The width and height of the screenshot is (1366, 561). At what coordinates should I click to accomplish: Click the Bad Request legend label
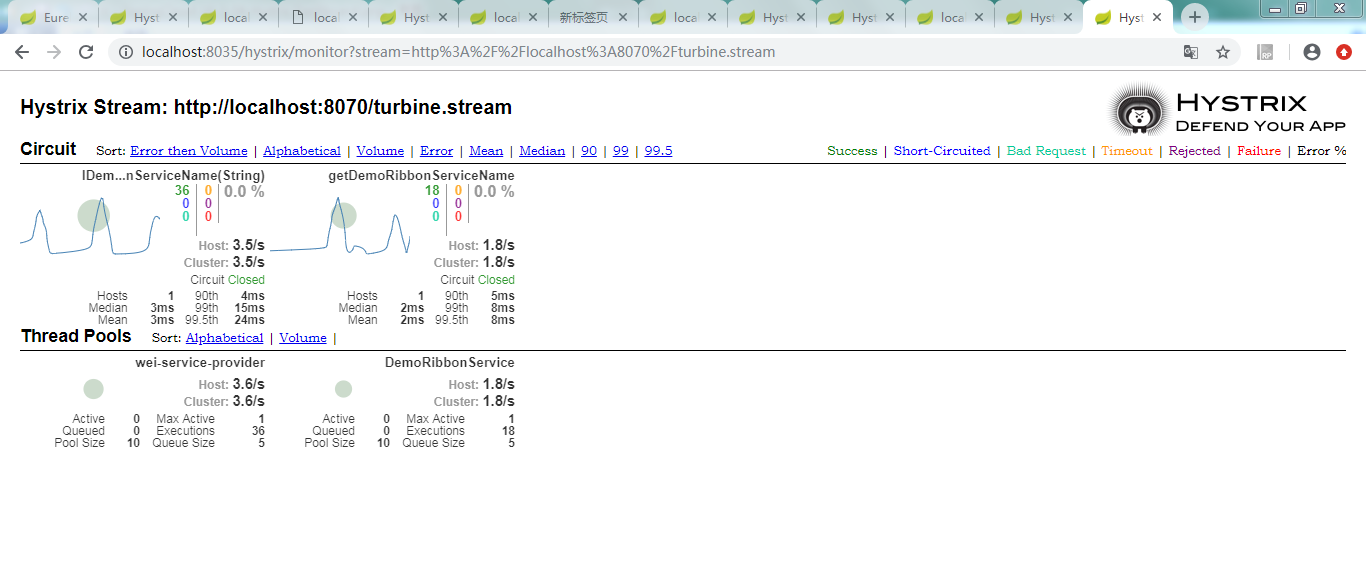[1046, 151]
